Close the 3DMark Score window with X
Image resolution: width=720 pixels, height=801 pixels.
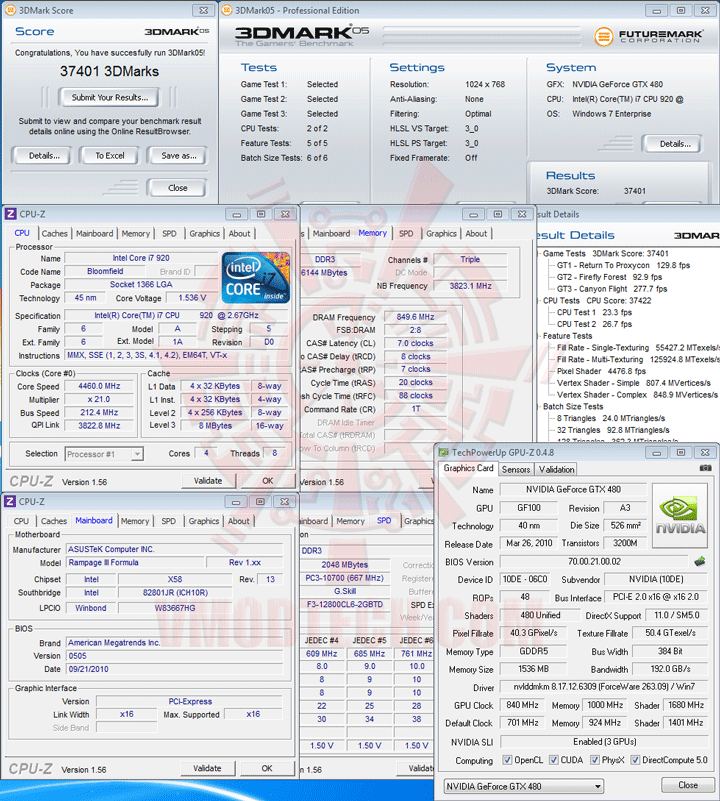[x=203, y=10]
